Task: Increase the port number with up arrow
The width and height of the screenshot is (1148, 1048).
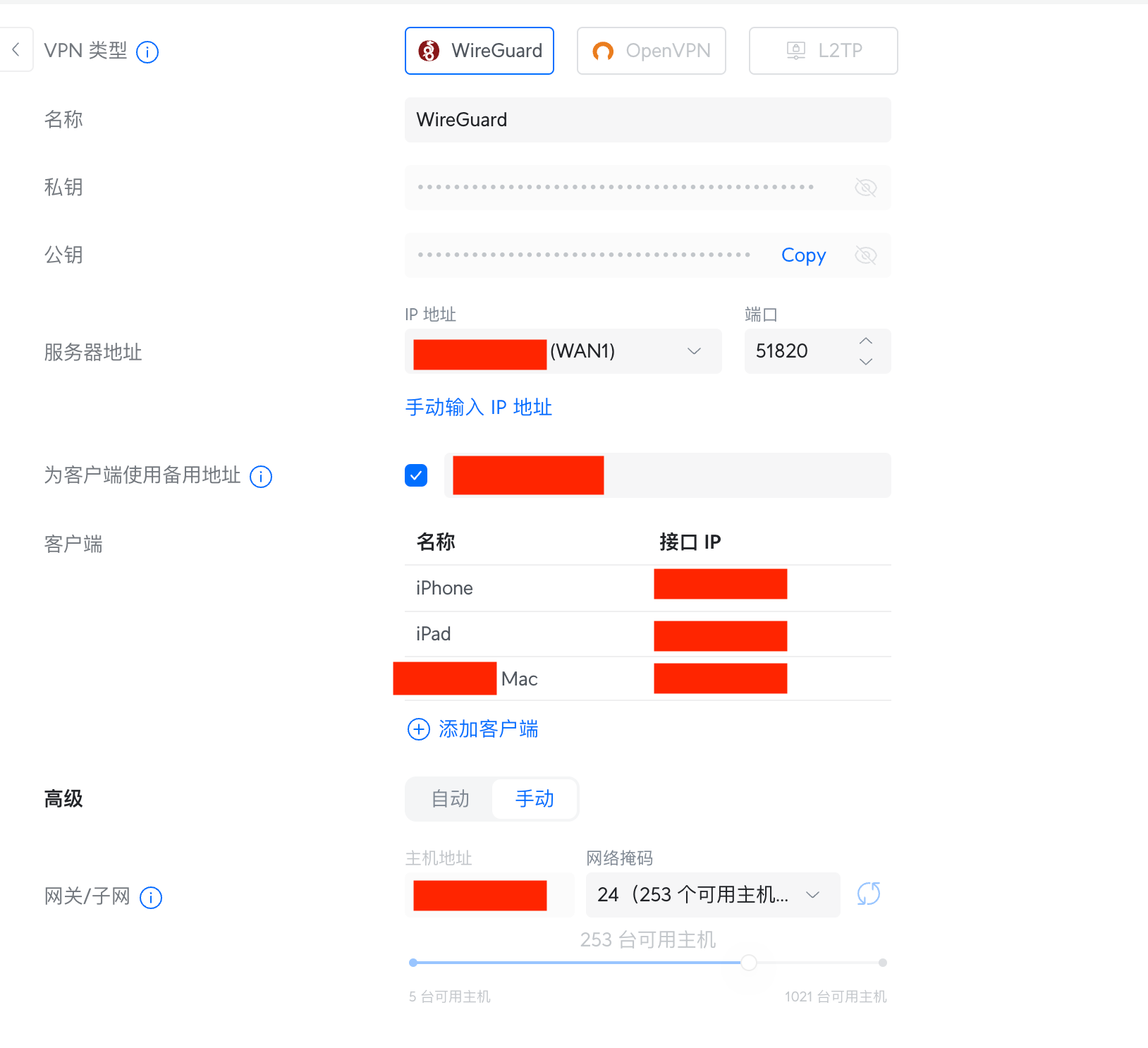Action: pyautogui.click(x=866, y=341)
